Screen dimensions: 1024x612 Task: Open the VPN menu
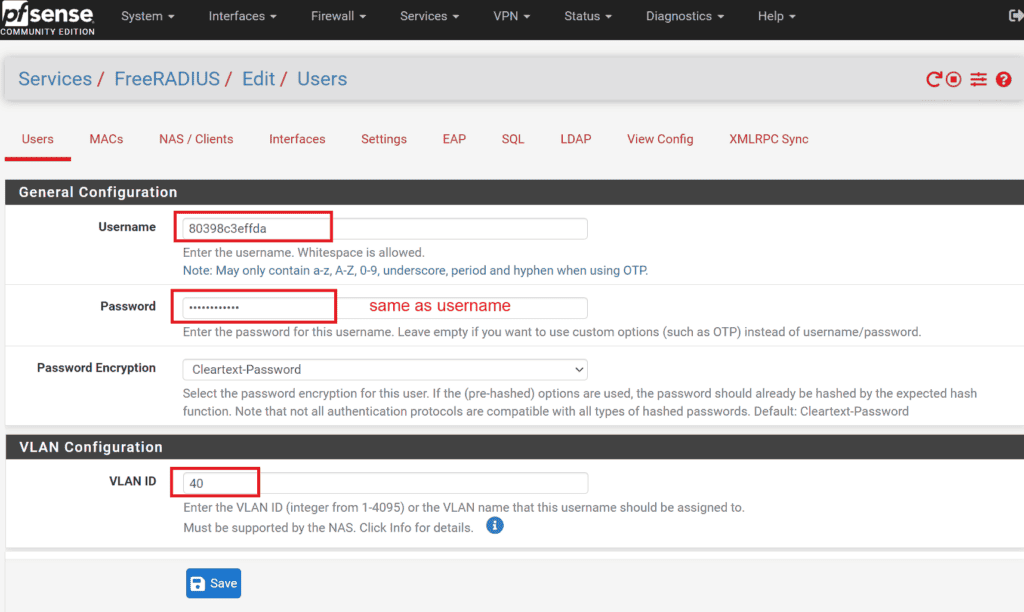511,16
